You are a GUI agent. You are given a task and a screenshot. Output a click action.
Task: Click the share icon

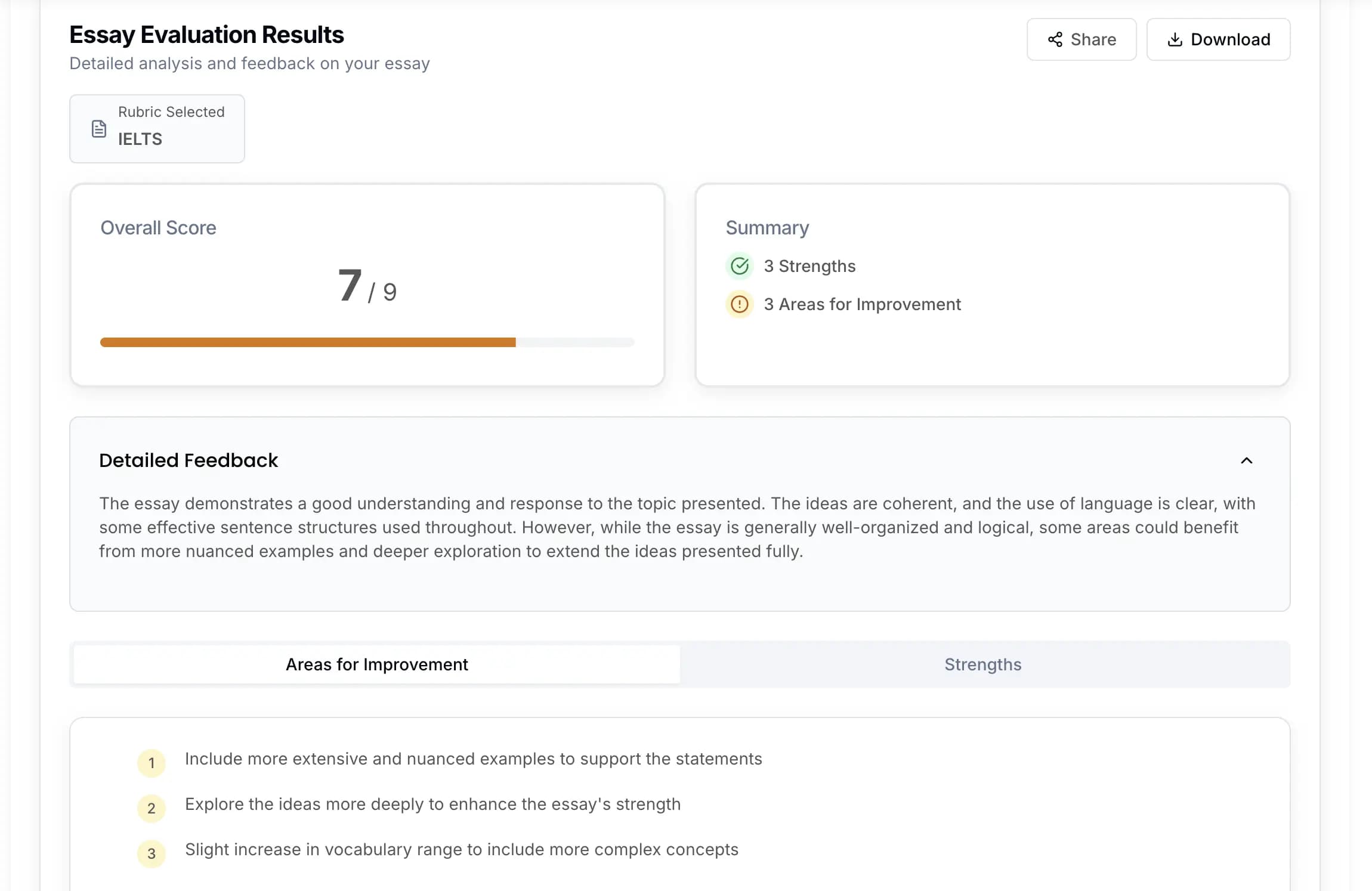1055,39
